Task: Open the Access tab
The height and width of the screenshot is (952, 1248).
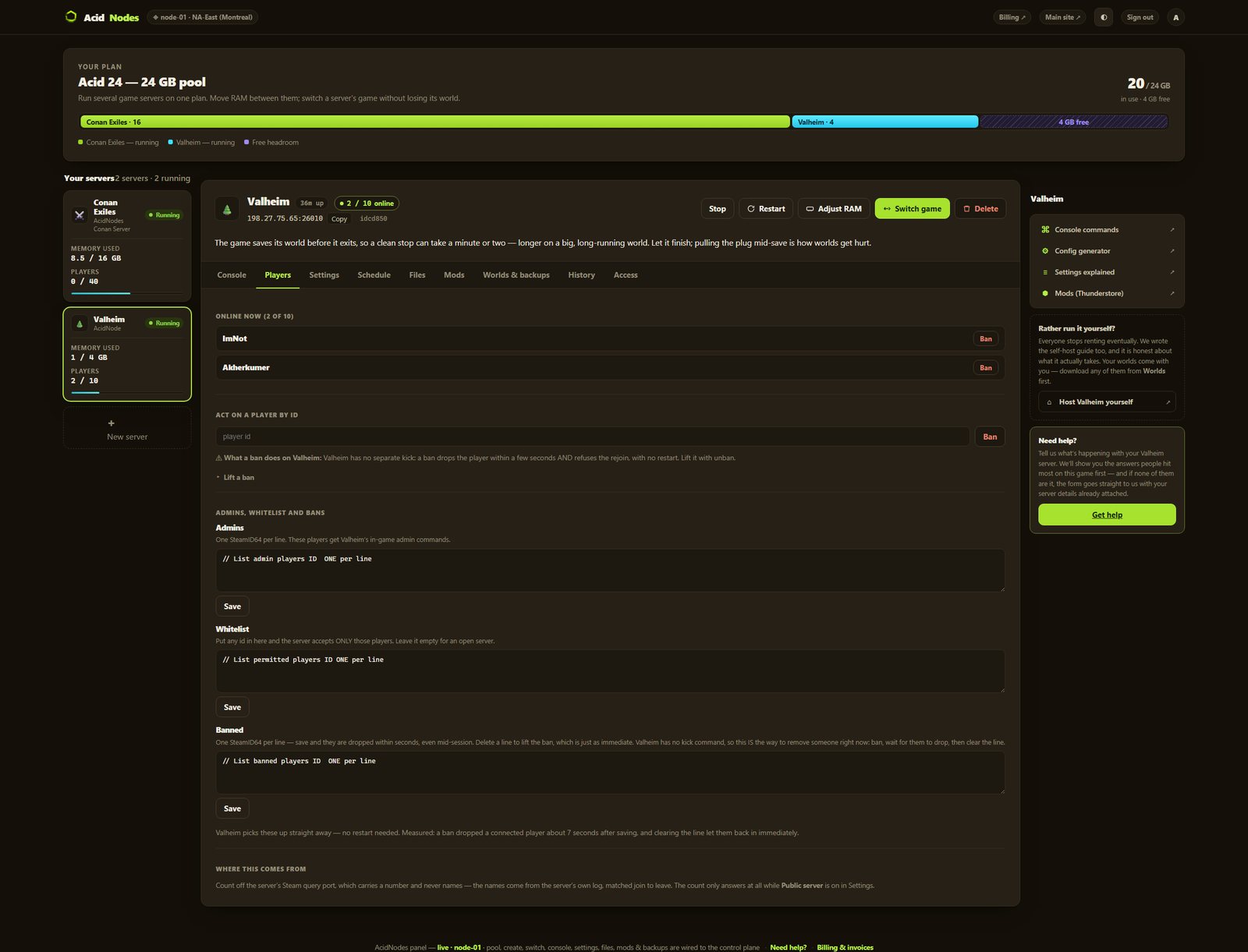Action: (x=626, y=275)
